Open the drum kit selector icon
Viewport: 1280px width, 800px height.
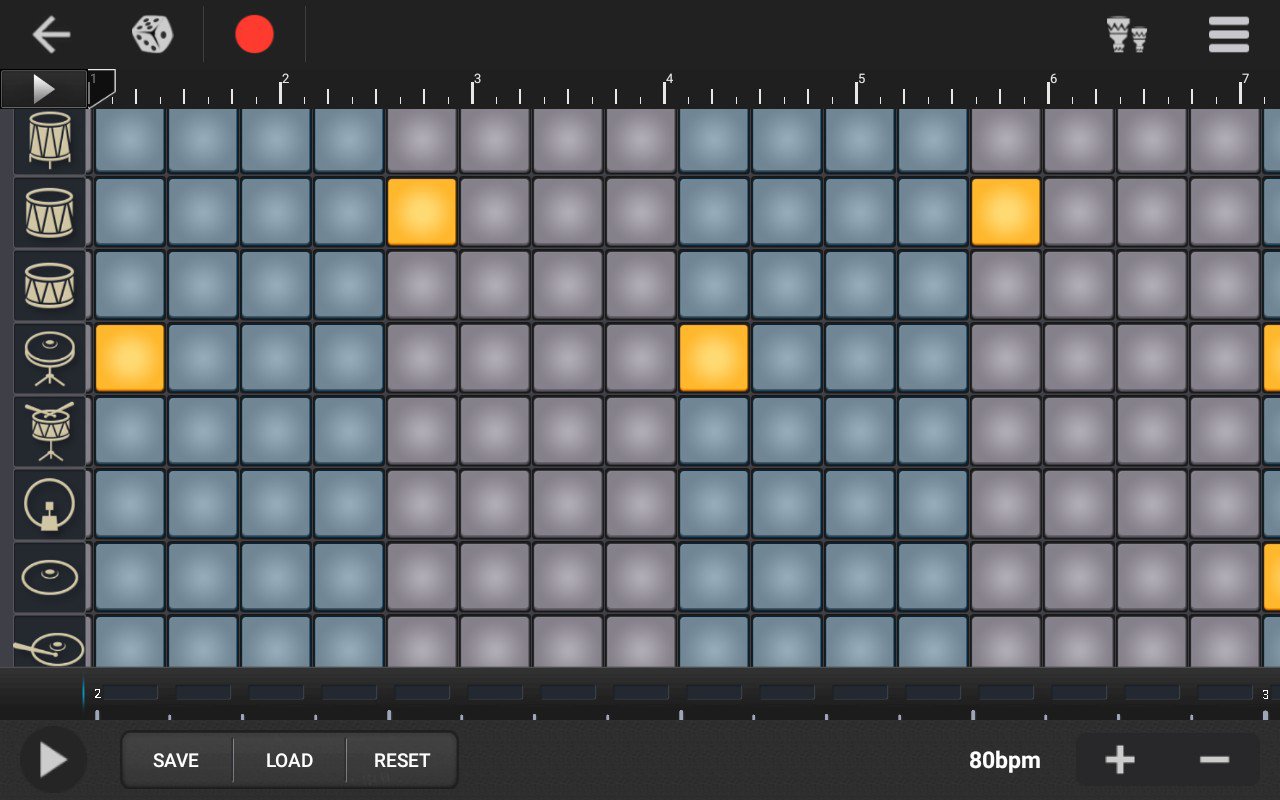point(1127,35)
